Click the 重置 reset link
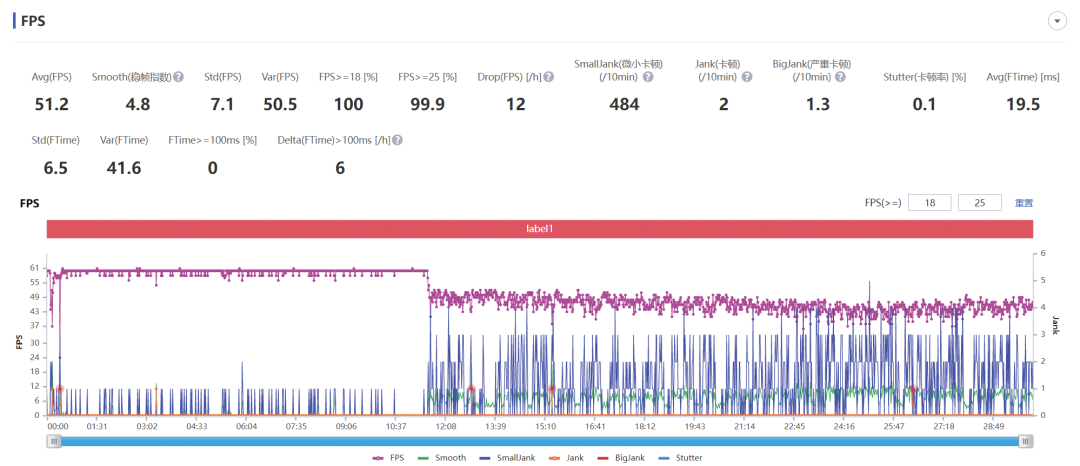Image resolution: width=1080 pixels, height=466 pixels. tap(1024, 203)
